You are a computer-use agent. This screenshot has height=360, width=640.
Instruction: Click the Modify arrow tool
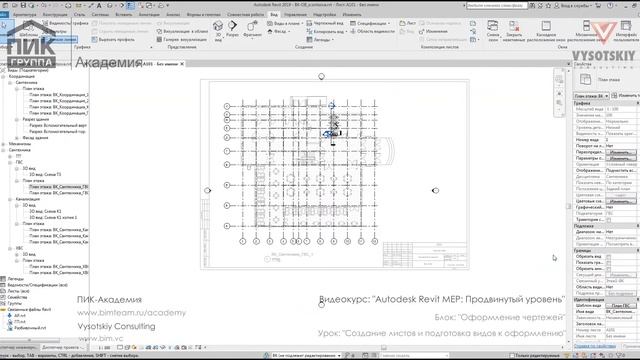[x=4, y=25]
